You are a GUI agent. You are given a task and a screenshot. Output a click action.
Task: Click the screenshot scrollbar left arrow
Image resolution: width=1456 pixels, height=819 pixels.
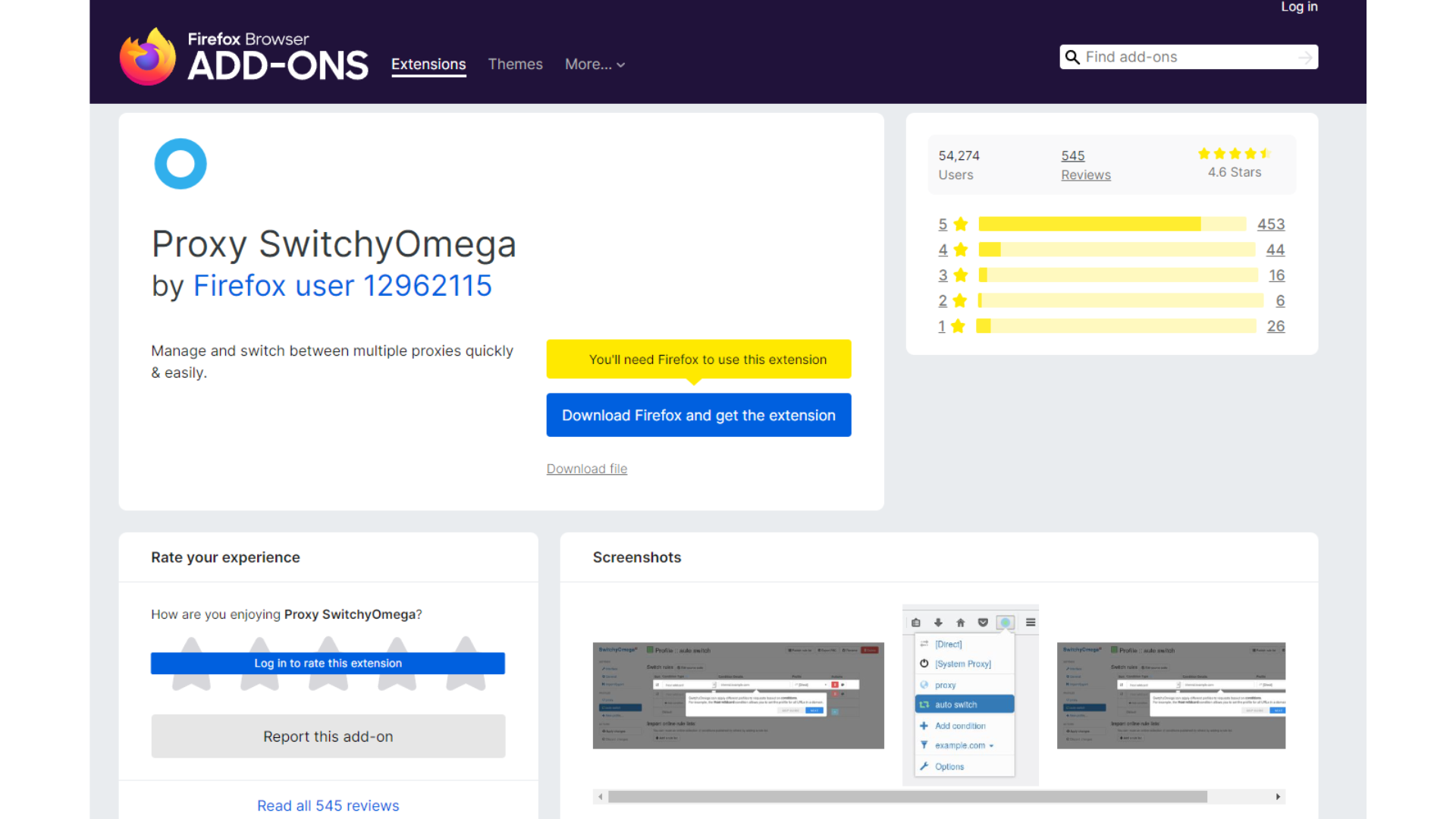click(601, 796)
